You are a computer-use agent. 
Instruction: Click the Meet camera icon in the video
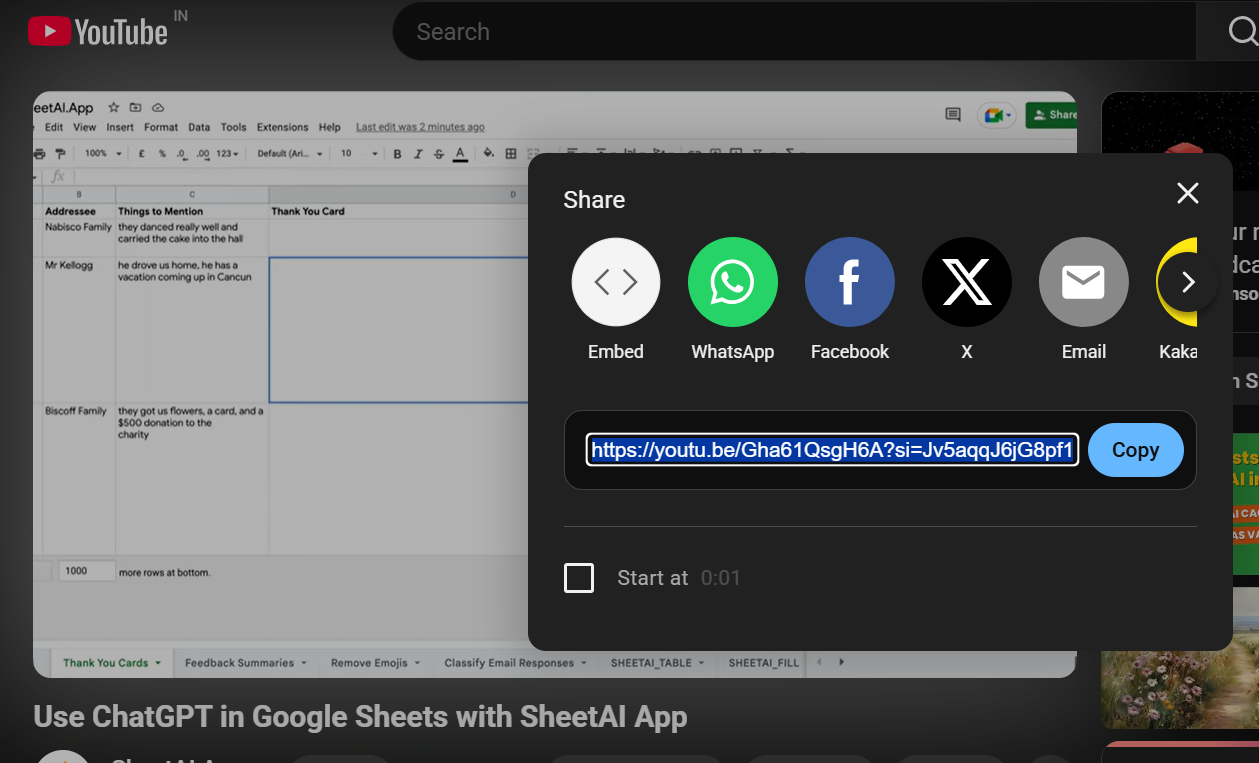(x=996, y=115)
